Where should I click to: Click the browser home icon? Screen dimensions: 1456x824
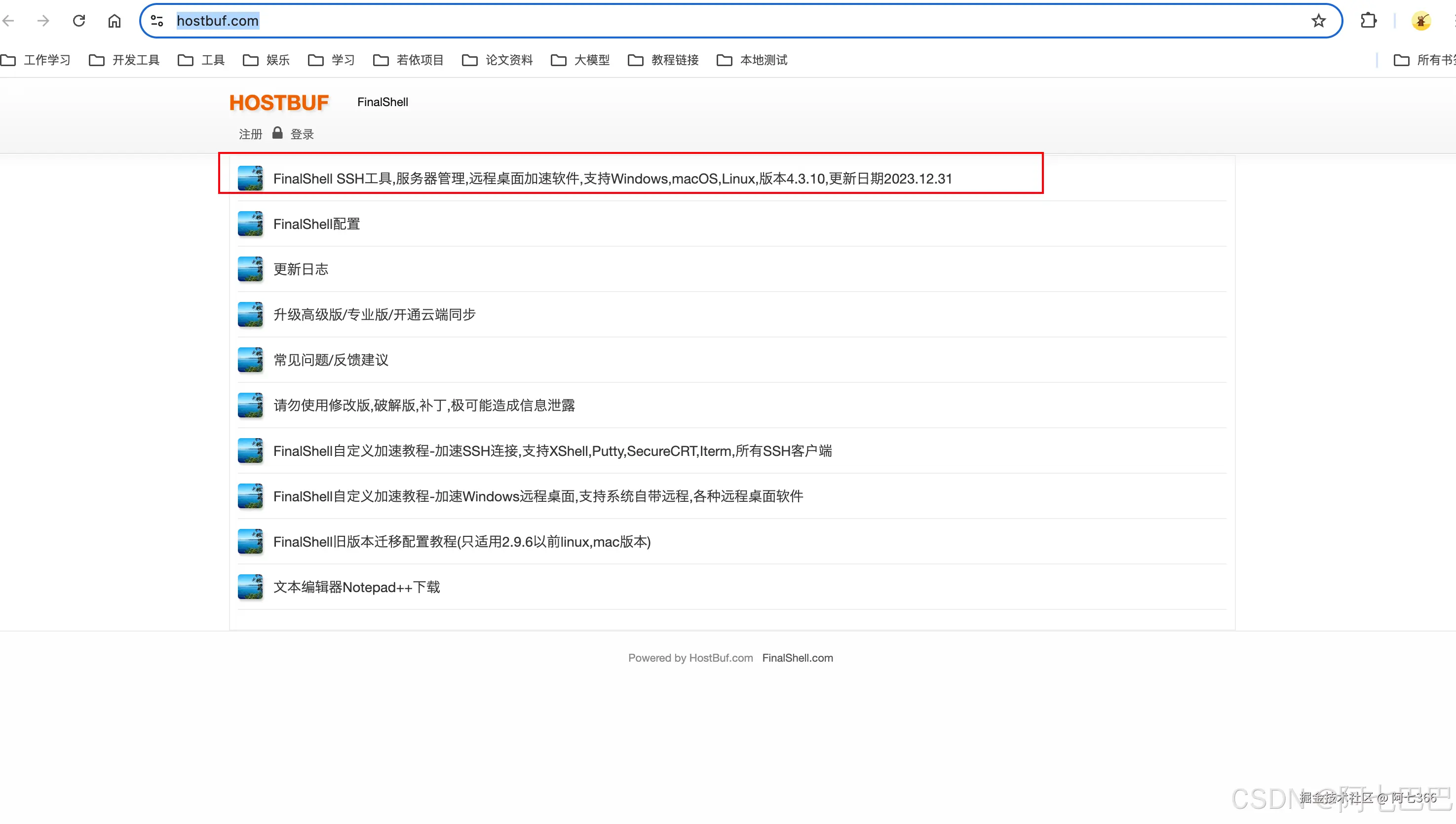[x=115, y=21]
